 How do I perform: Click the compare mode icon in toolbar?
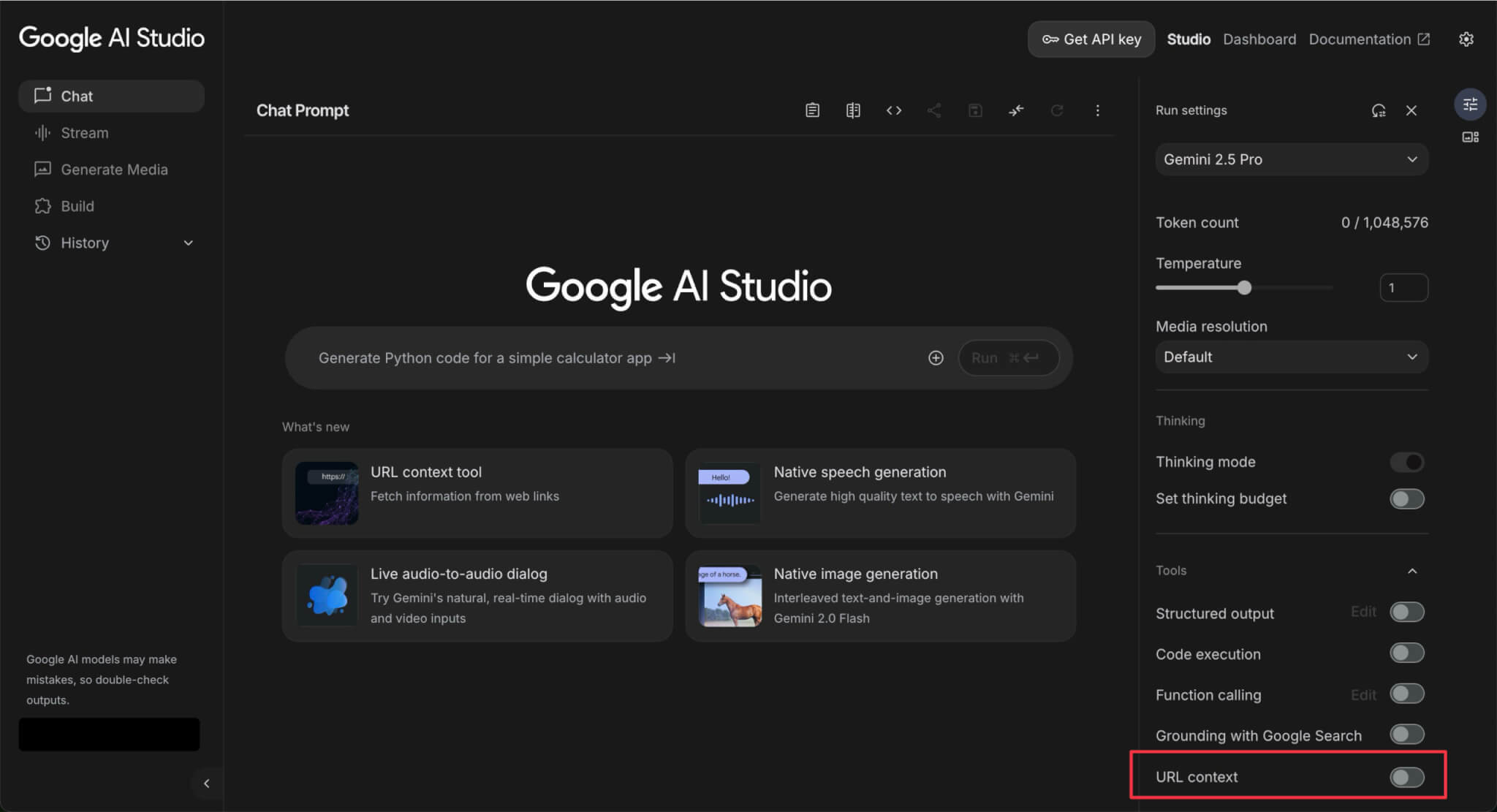pyautogui.click(x=853, y=110)
